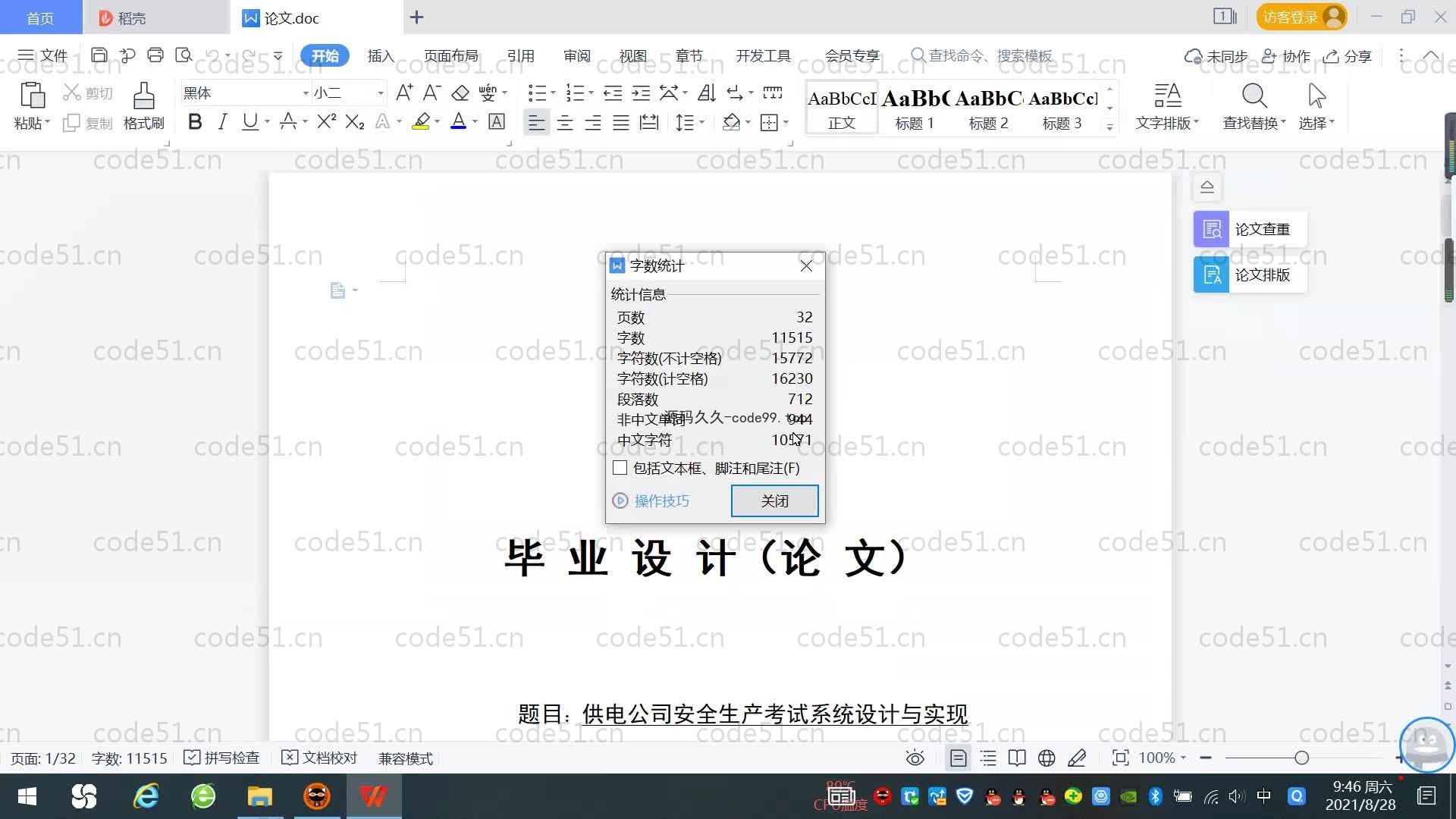1456x819 pixels.
Task: Select center alignment icon
Action: 564,123
